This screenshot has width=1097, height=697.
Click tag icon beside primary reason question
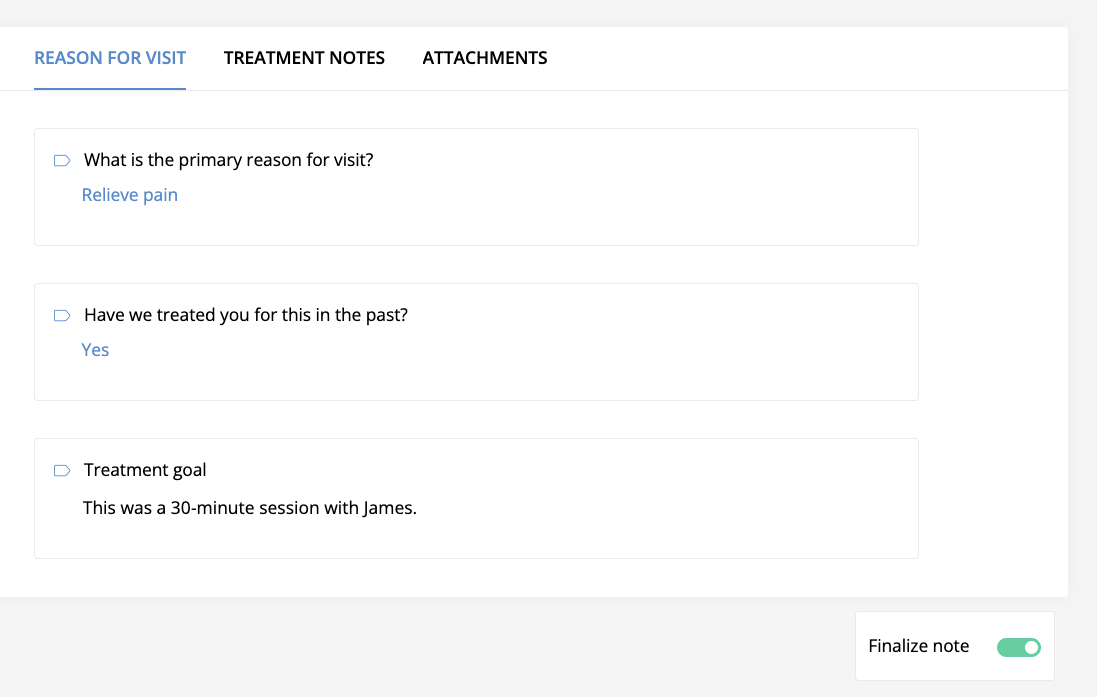(62, 161)
